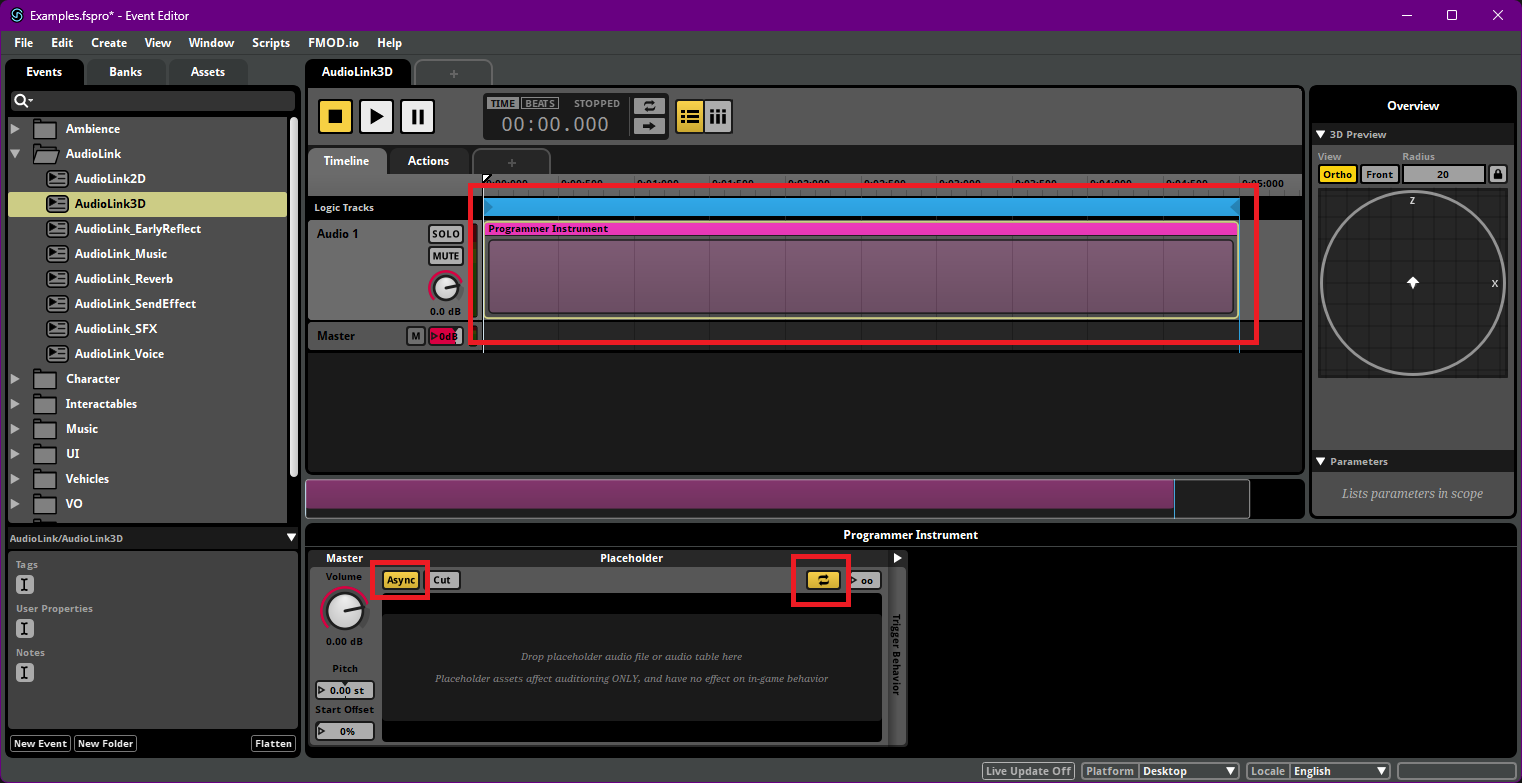Toggle the loop icon on the Programmer Instrument

820,580
